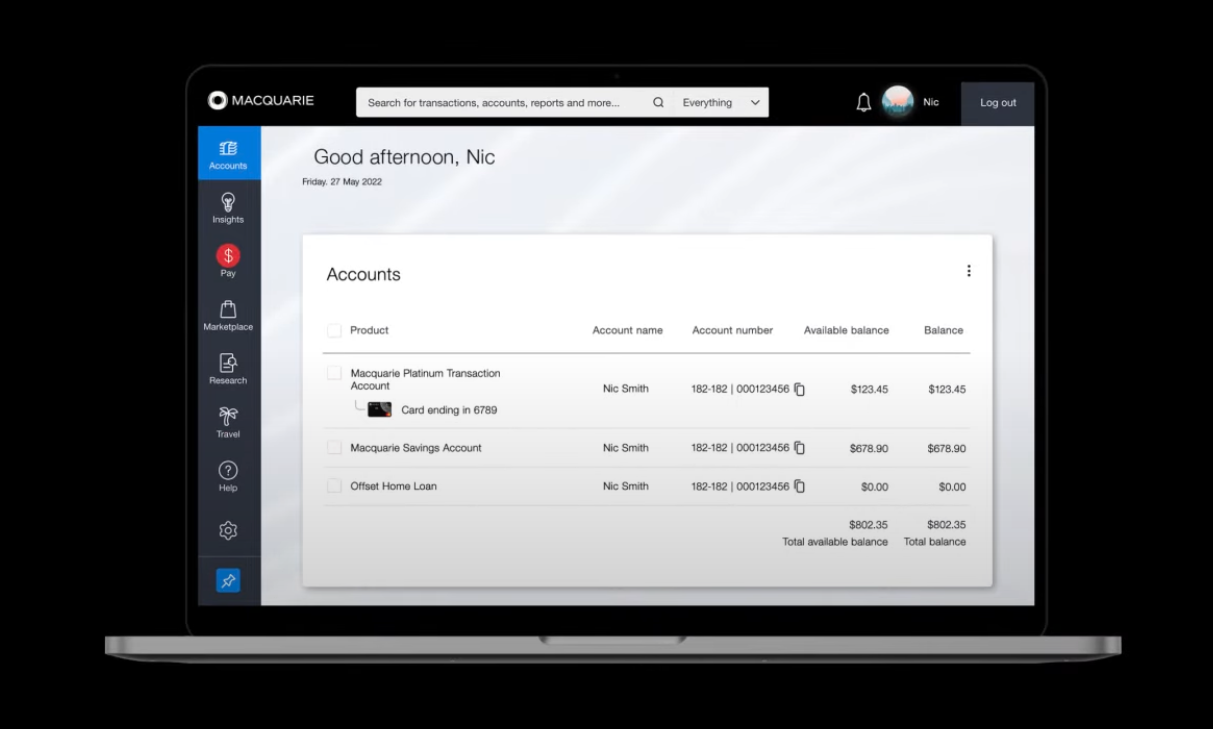Open the Research section

click(x=228, y=368)
